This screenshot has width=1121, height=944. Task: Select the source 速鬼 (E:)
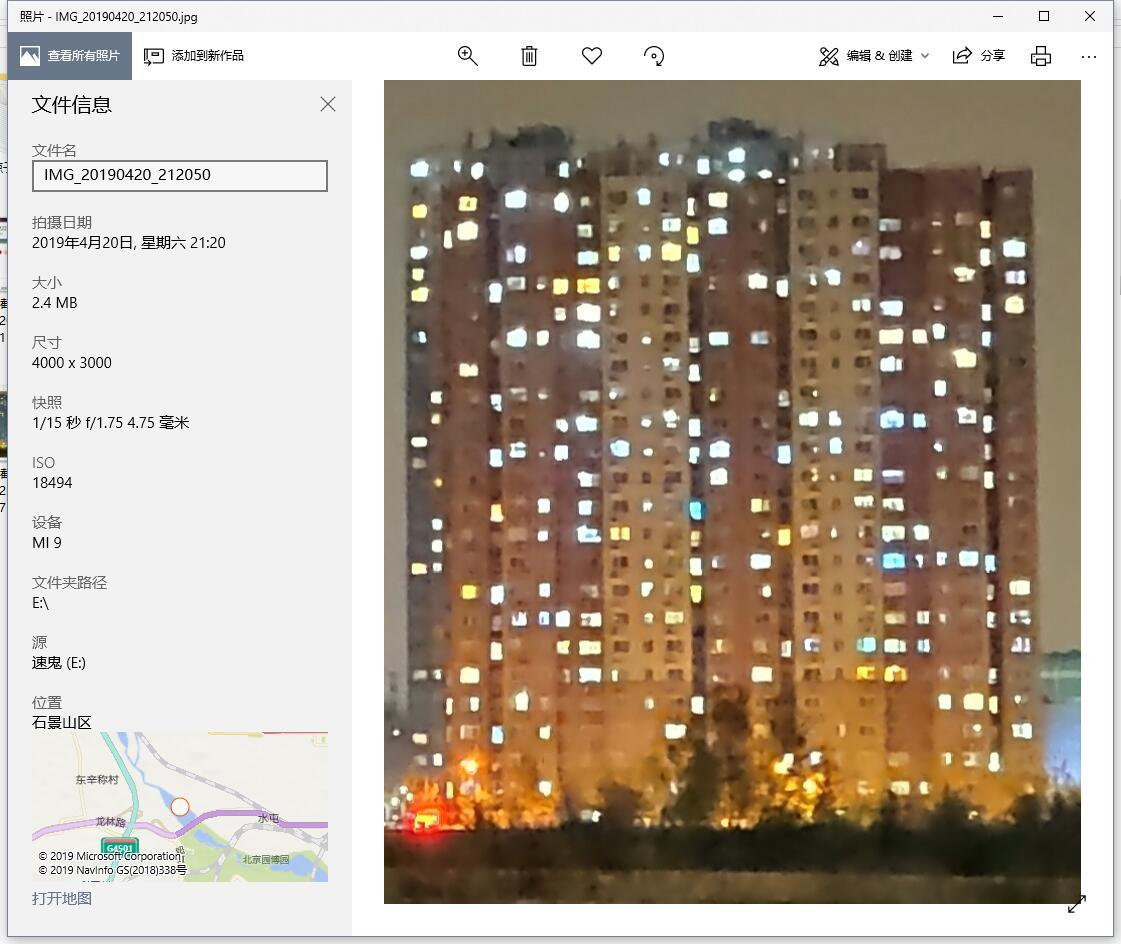coord(59,663)
